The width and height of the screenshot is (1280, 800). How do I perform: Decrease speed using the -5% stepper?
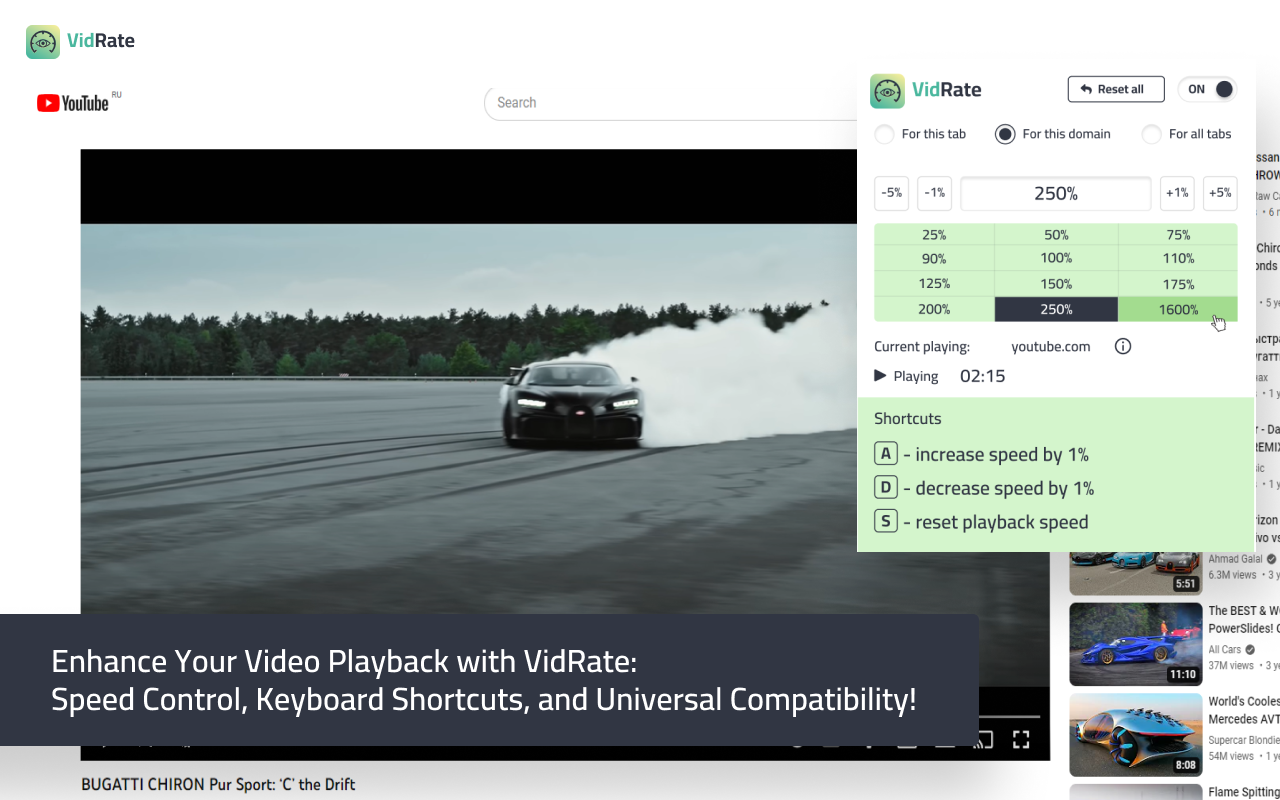coord(891,193)
